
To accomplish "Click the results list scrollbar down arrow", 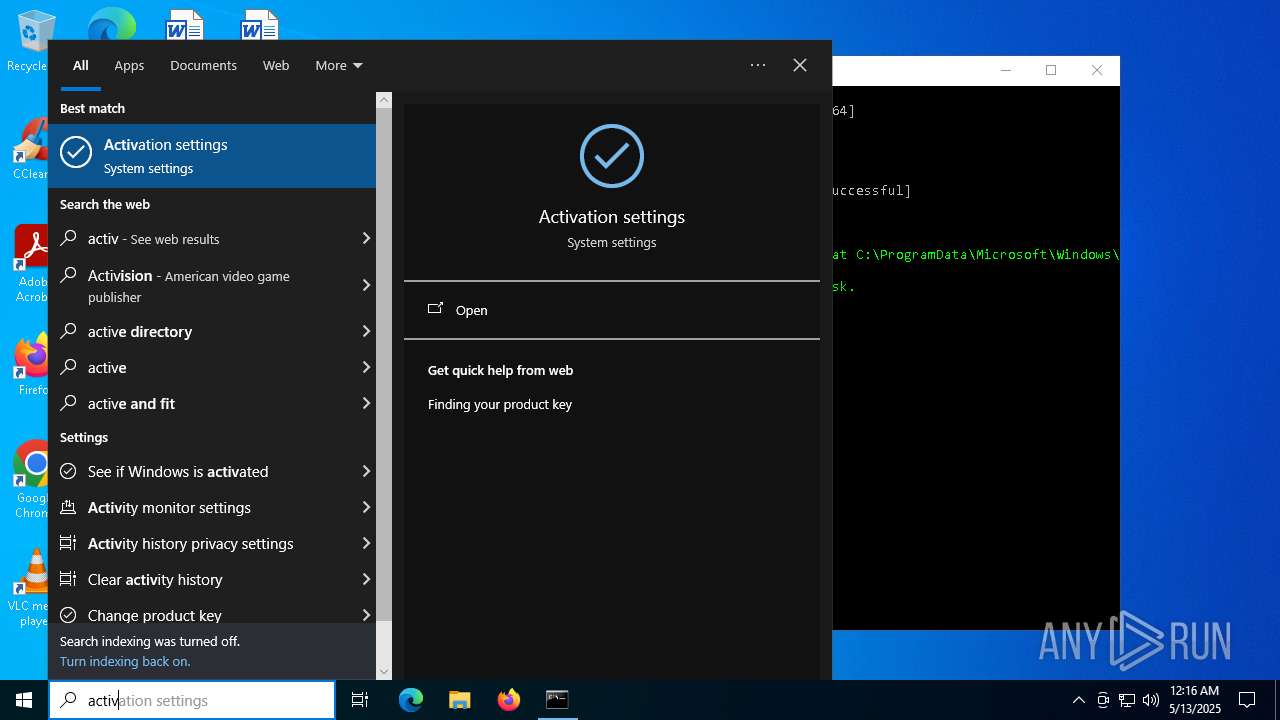I will 384,672.
